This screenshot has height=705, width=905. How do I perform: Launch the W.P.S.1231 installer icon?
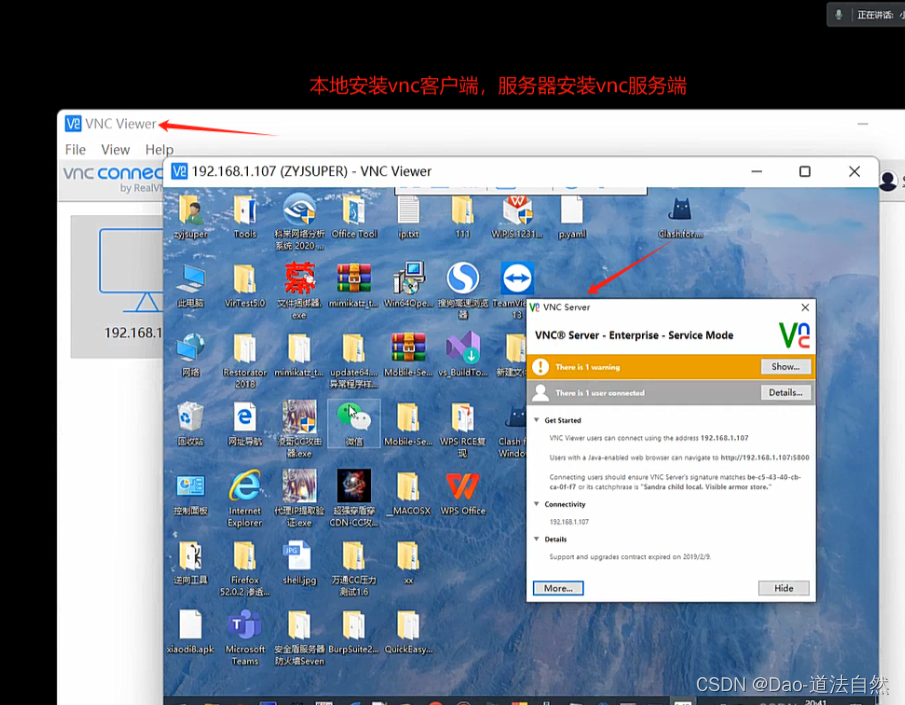tap(517, 210)
